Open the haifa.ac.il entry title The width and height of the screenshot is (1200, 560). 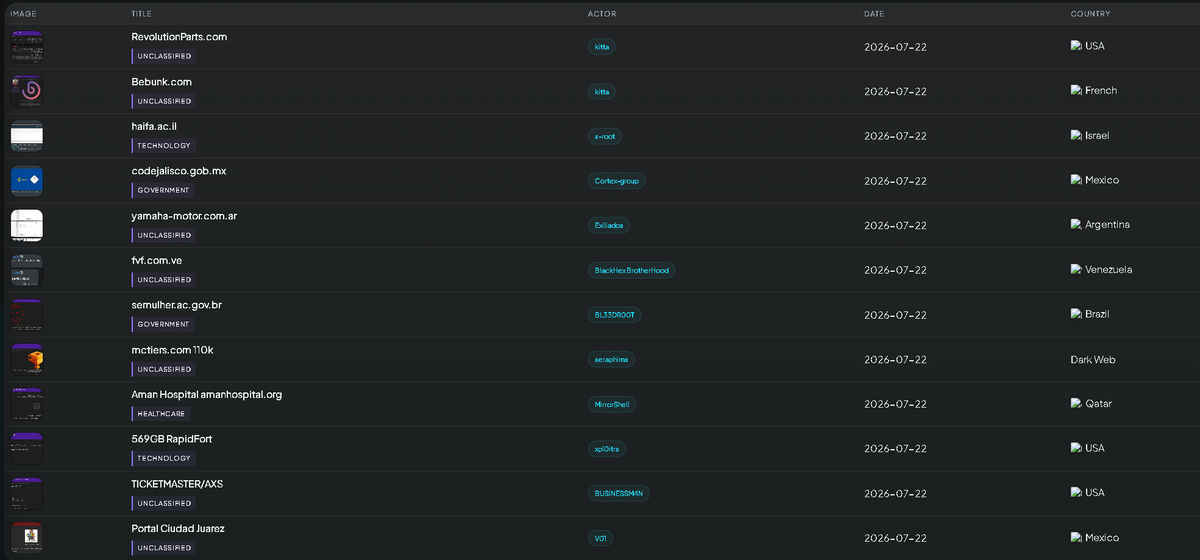(x=155, y=126)
